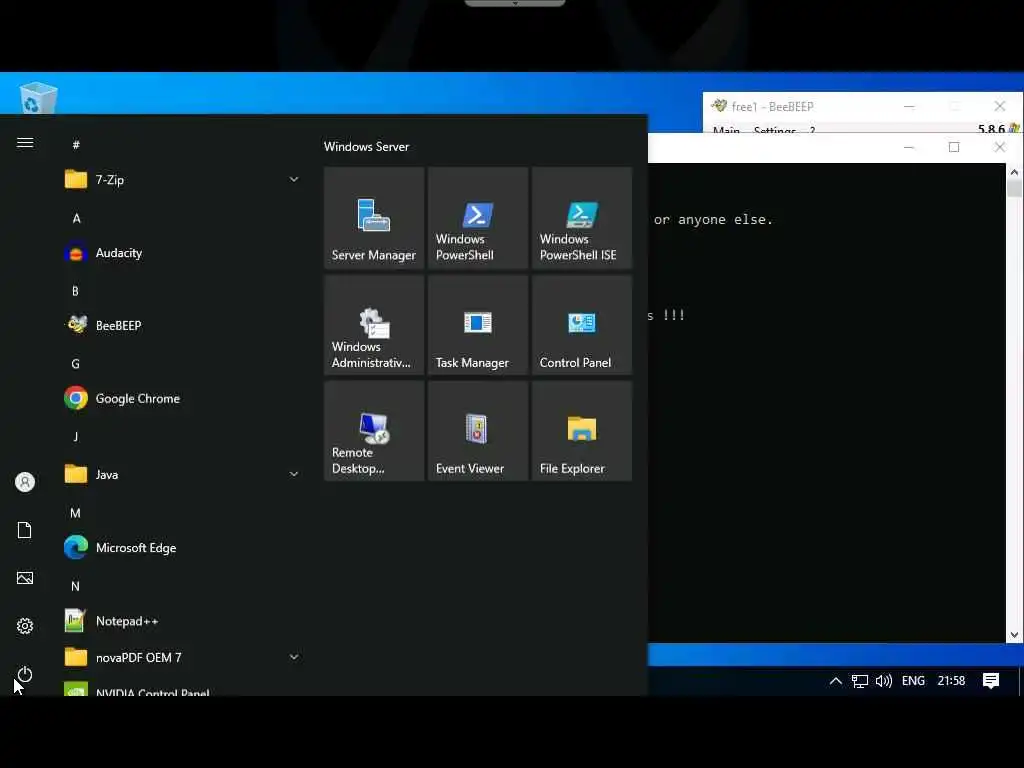
Task: Open the user account icon
Action: click(x=25, y=482)
